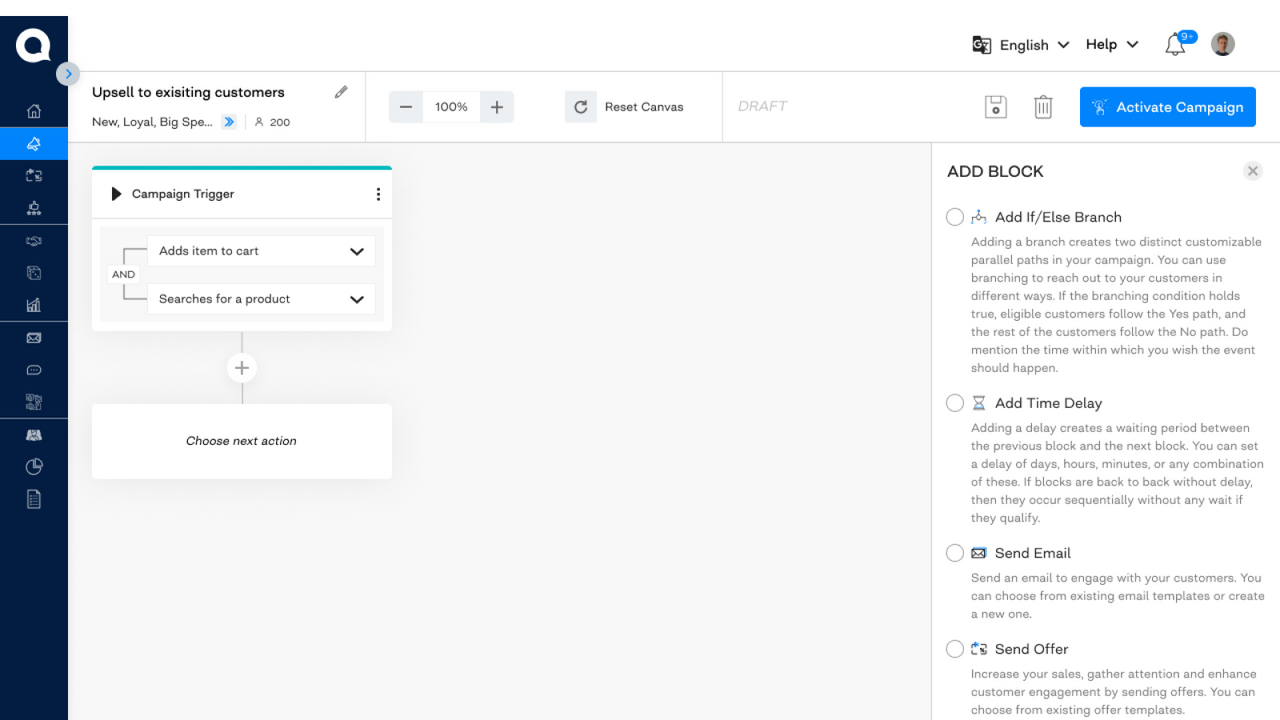Click the Send Email envelope icon
This screenshot has width=1280, height=720.
point(979,553)
